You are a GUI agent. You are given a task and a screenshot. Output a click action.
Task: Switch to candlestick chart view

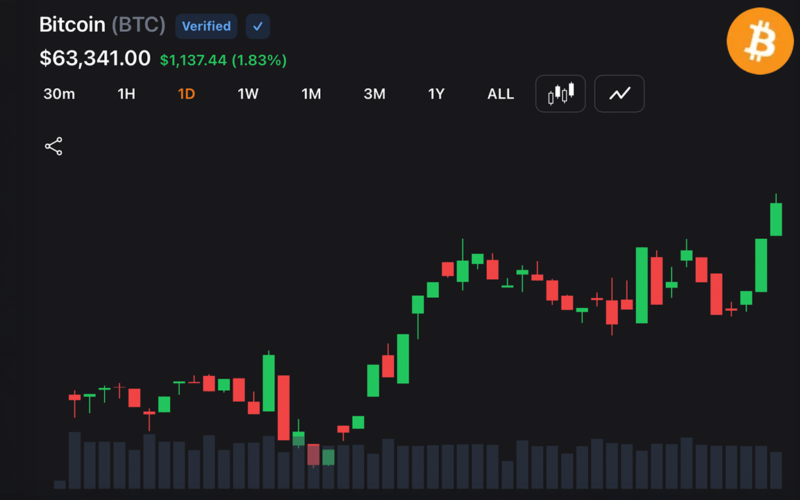pyautogui.click(x=560, y=94)
